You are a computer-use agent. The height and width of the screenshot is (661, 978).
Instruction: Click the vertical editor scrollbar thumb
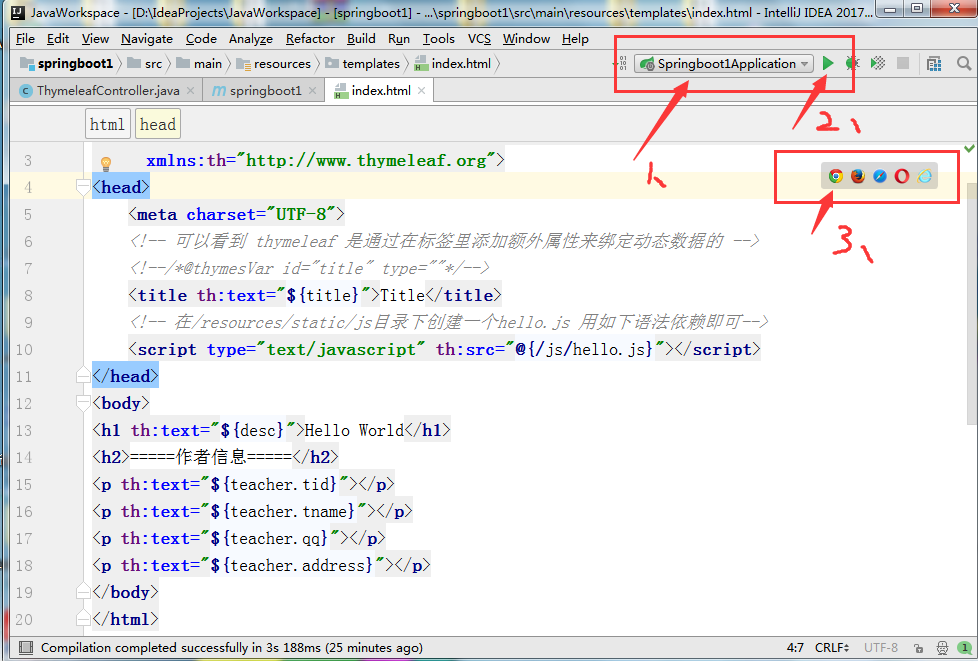point(971,302)
